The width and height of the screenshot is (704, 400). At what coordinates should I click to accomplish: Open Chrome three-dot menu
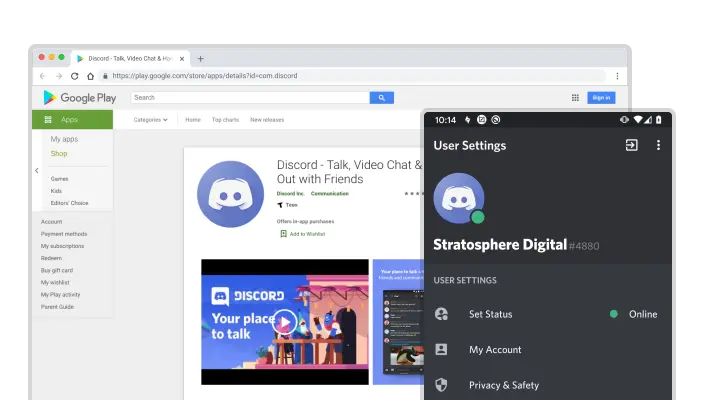(617, 76)
